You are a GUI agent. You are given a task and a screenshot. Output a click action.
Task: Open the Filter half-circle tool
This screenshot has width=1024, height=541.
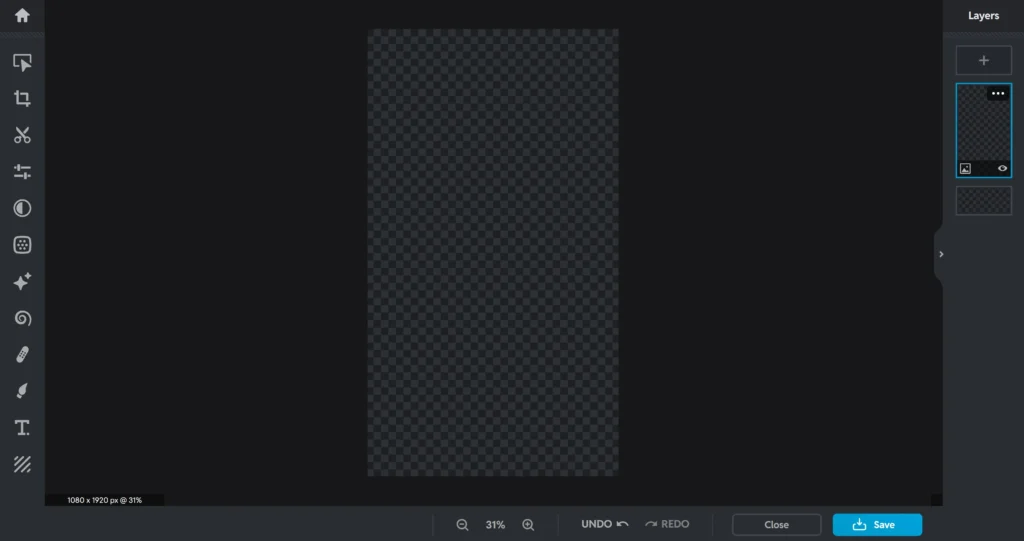tap(22, 208)
